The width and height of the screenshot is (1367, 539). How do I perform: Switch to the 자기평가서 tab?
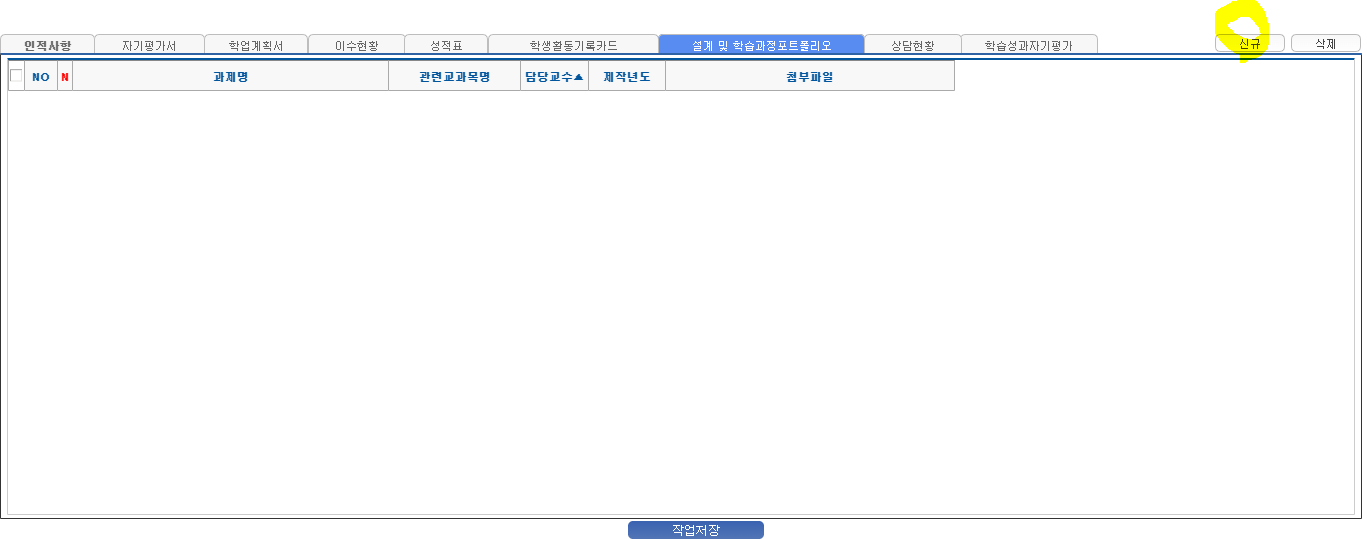[x=149, y=45]
